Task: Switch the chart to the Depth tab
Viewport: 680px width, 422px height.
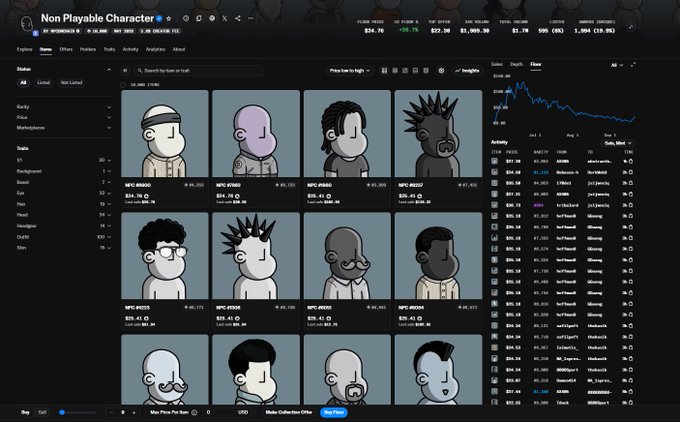Action: pyautogui.click(x=516, y=64)
